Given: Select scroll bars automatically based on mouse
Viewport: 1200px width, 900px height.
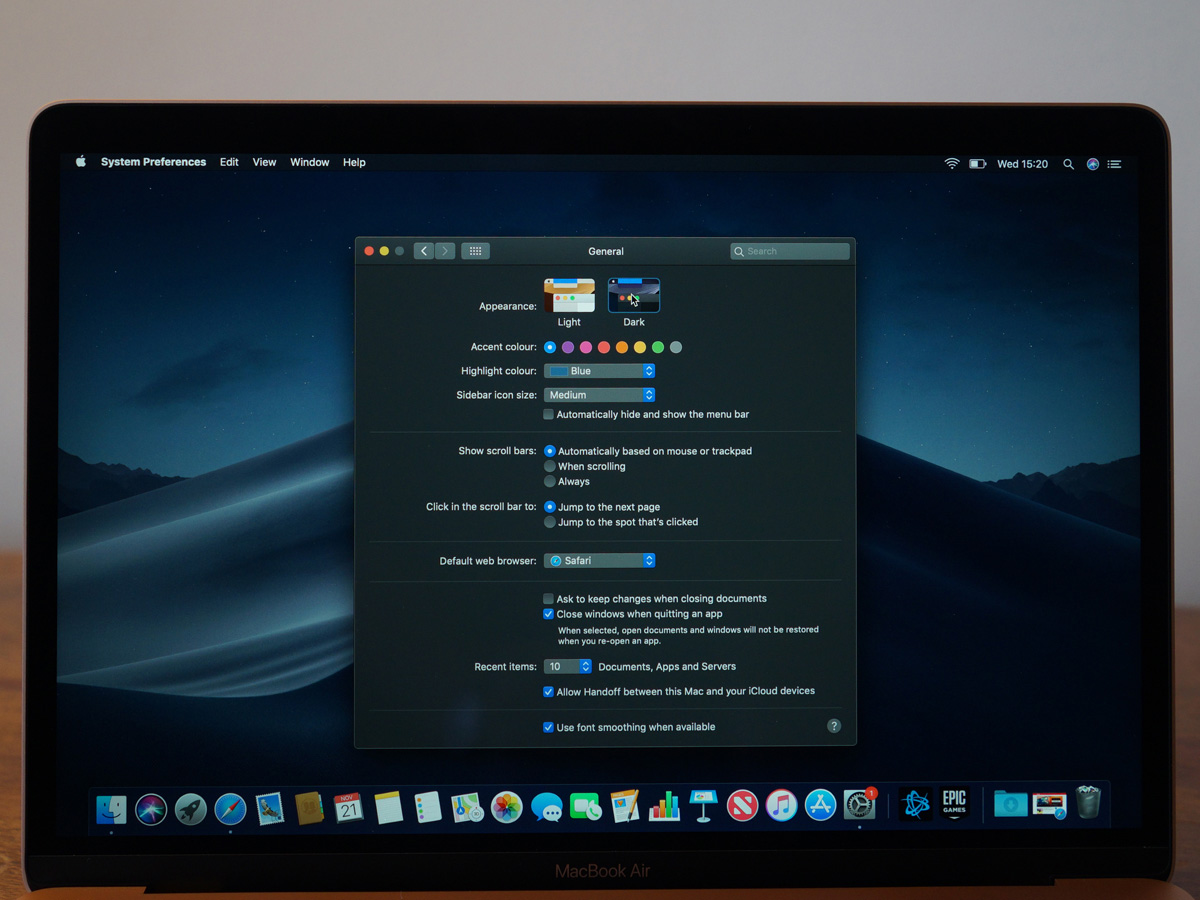Looking at the screenshot, I should [550, 451].
